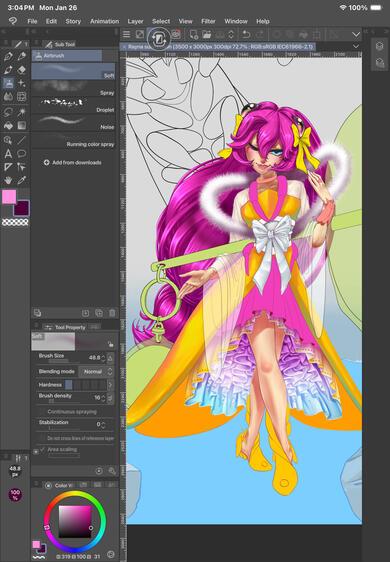
Task: Open the Layer menu
Action: [135, 21]
